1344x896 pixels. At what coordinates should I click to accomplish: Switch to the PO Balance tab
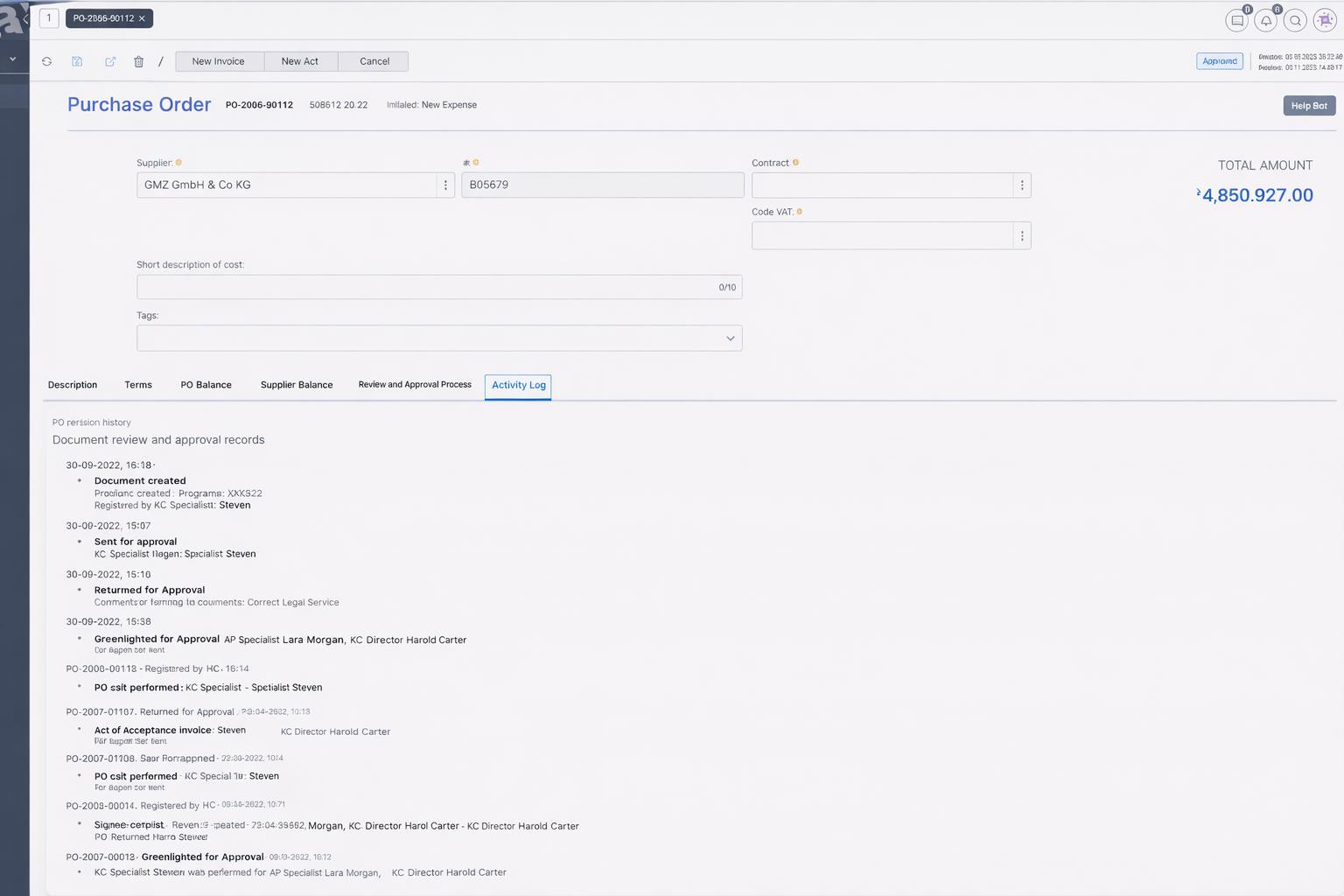click(x=206, y=385)
